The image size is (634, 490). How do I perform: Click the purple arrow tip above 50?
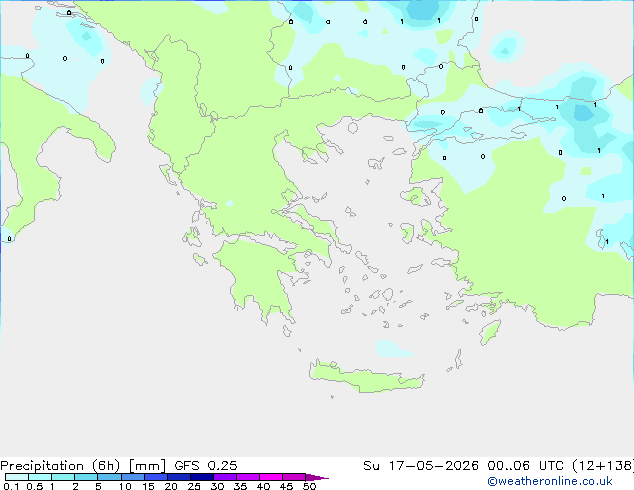317,477
